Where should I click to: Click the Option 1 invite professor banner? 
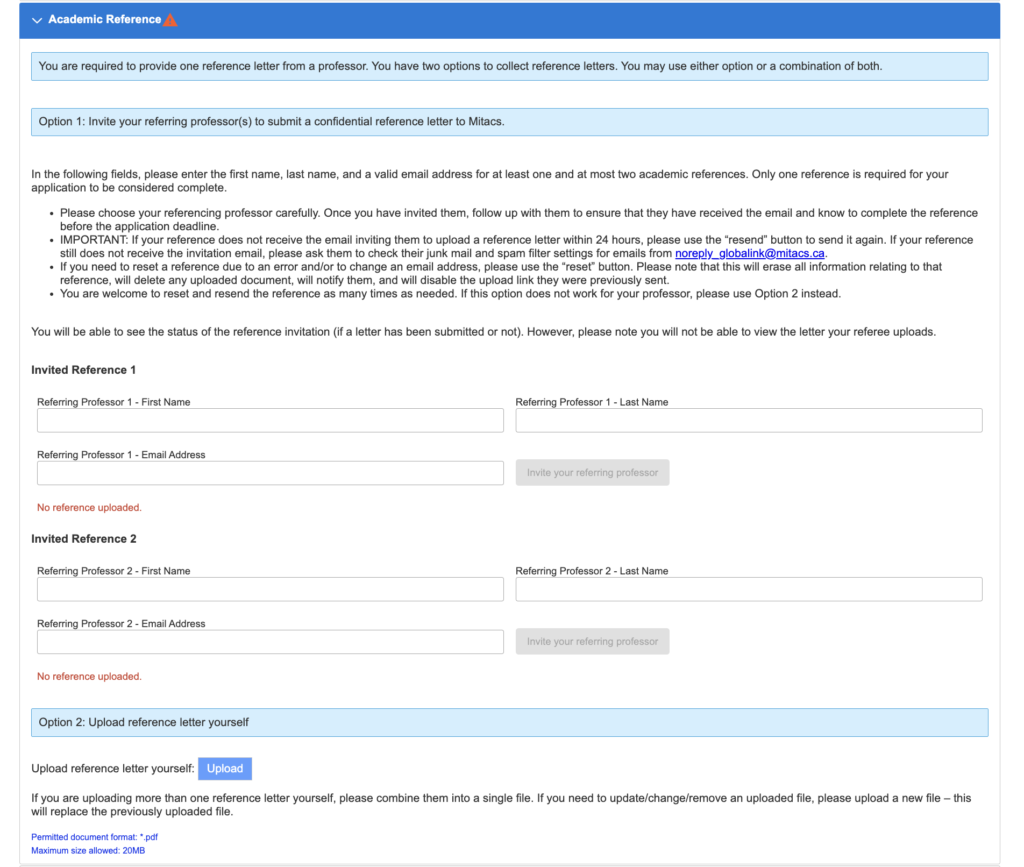(x=509, y=122)
